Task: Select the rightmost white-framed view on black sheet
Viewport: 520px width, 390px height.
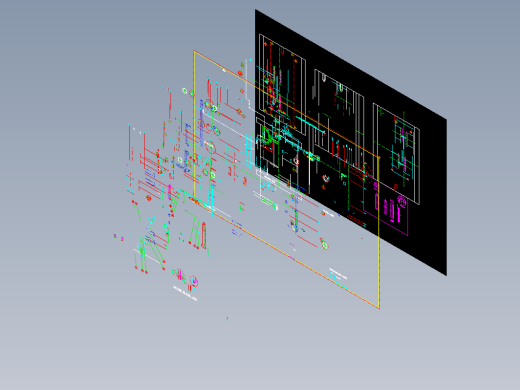Action: coord(396,154)
